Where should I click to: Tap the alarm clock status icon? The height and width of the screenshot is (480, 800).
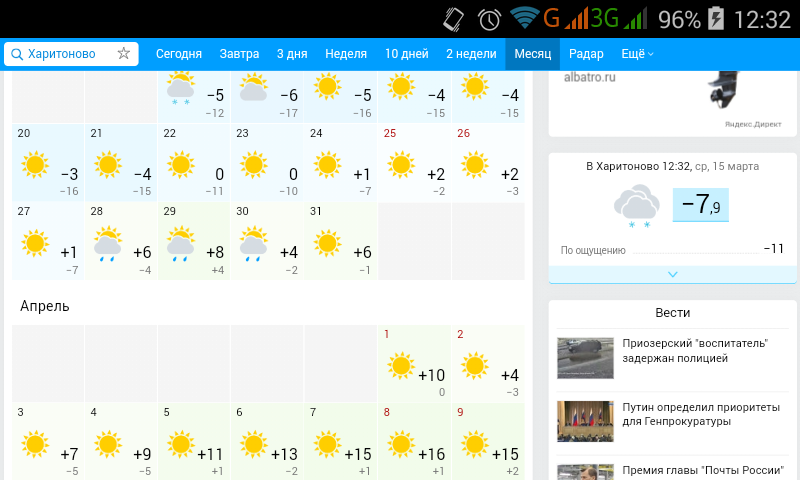tap(489, 20)
